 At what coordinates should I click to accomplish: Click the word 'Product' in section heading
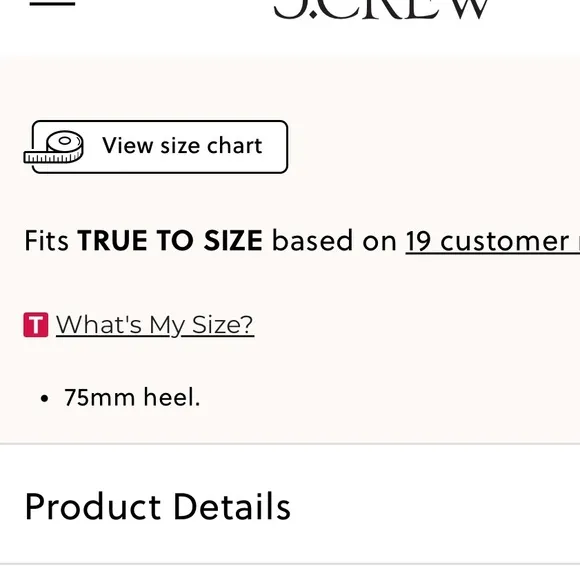93,506
